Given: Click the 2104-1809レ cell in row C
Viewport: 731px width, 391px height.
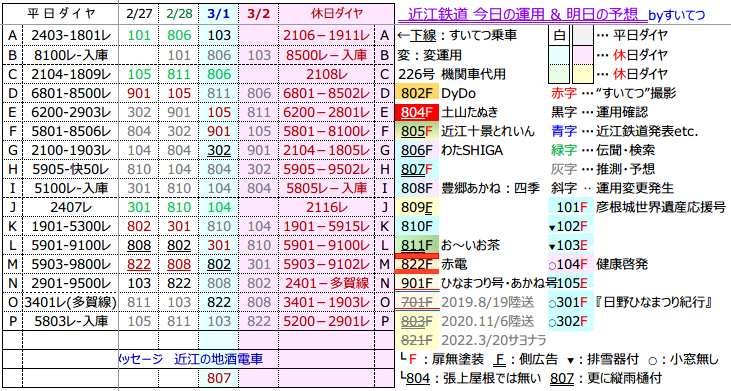Looking at the screenshot, I should pos(71,74).
